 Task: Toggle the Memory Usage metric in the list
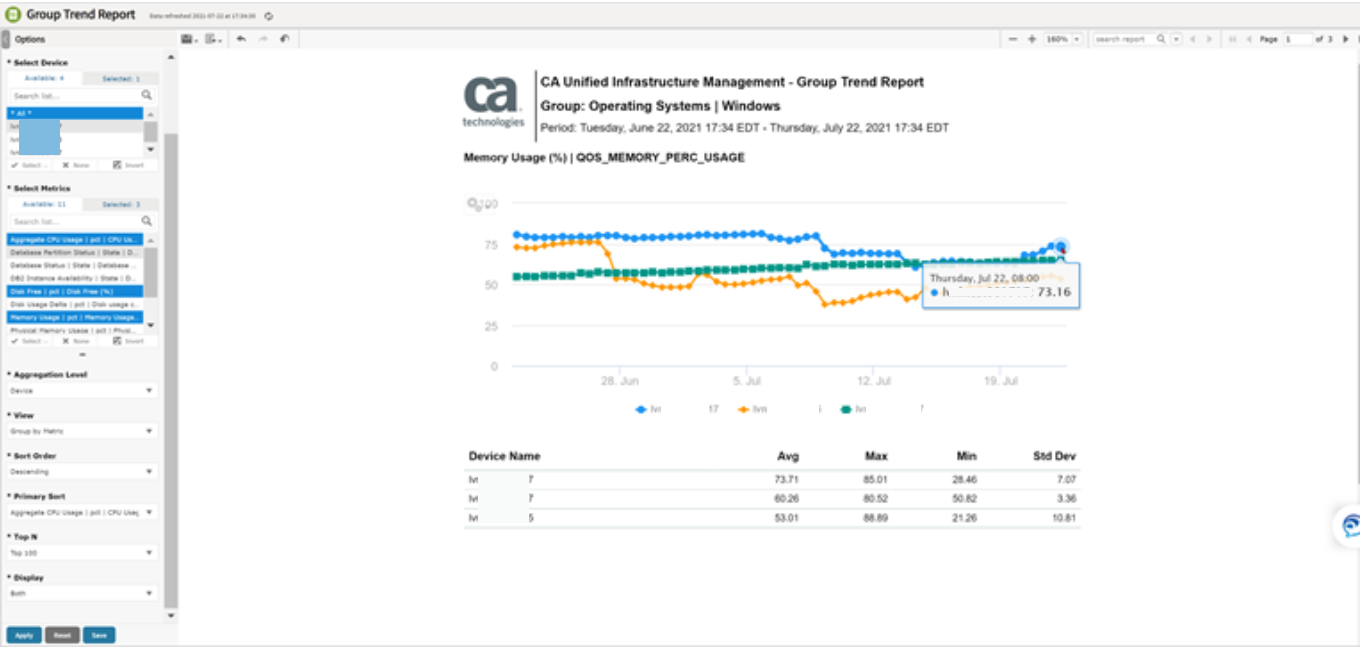coord(76,317)
